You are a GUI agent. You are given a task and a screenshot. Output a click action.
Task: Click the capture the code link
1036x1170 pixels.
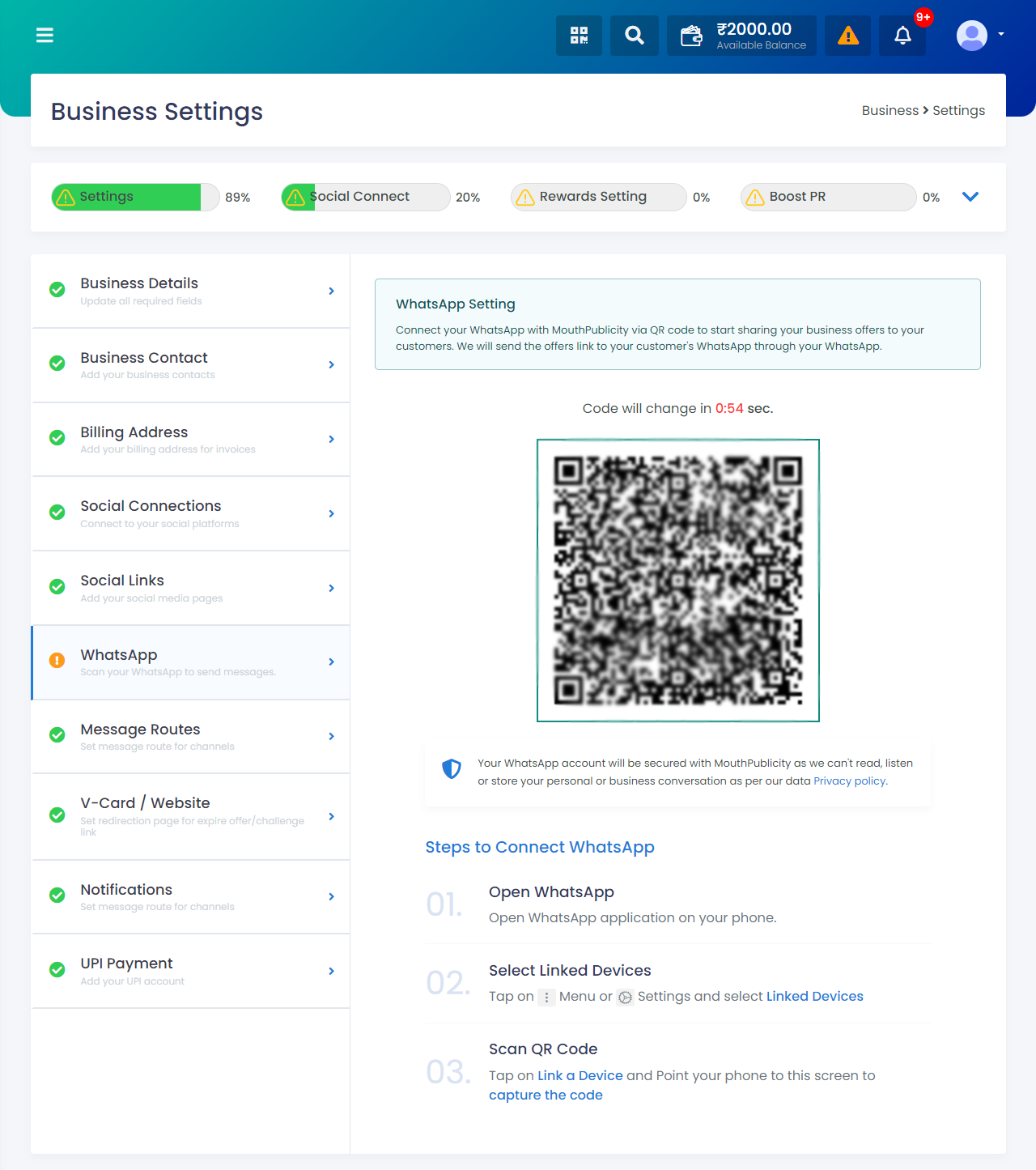point(546,1095)
